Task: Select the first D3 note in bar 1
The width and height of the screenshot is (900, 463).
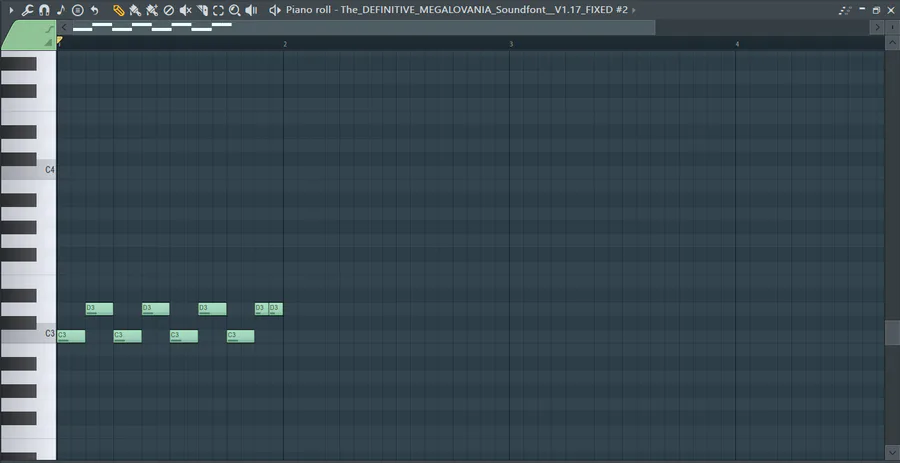Action: [x=99, y=309]
